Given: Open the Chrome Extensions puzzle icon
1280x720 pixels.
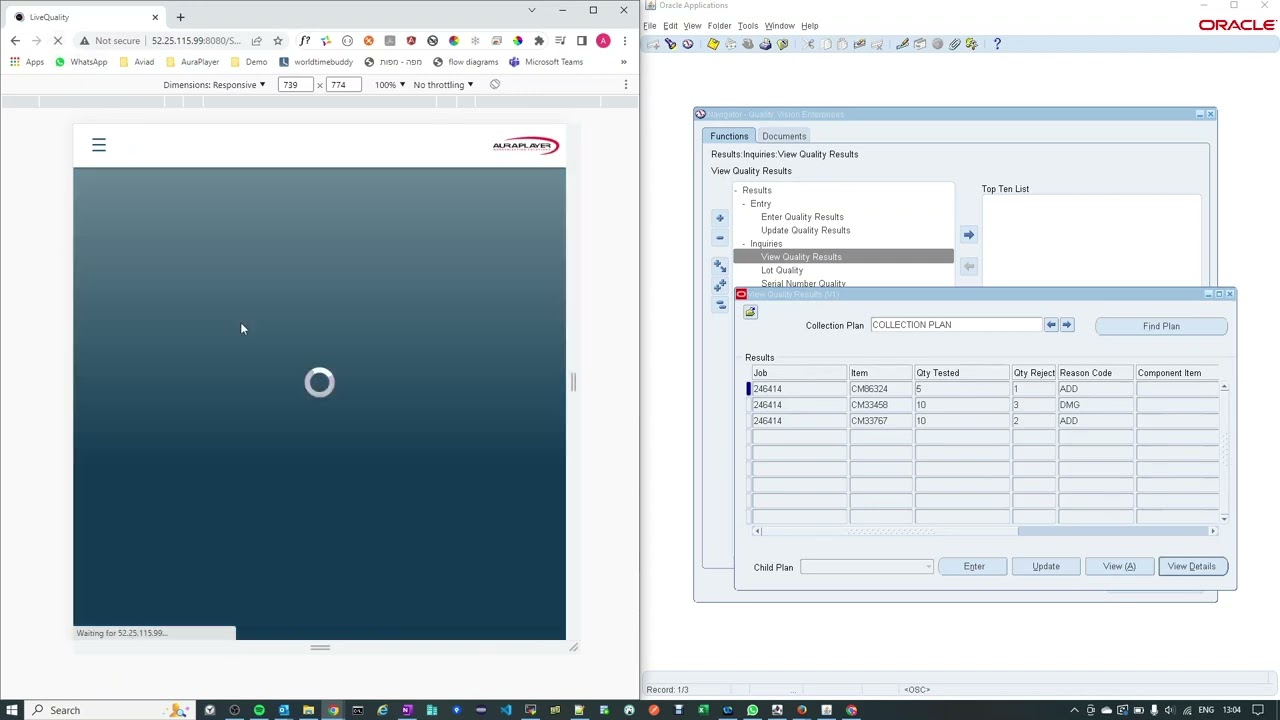Looking at the screenshot, I should pyautogui.click(x=539, y=41).
